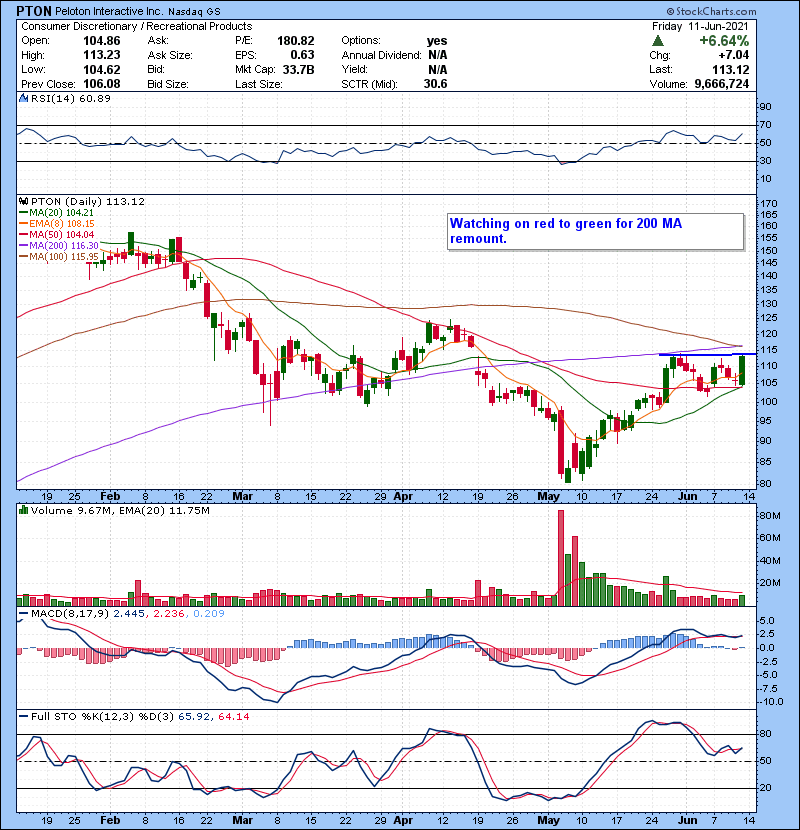This screenshot has height=830, width=800.
Task: Click the Jun label on the price date axis
Action: click(688, 496)
